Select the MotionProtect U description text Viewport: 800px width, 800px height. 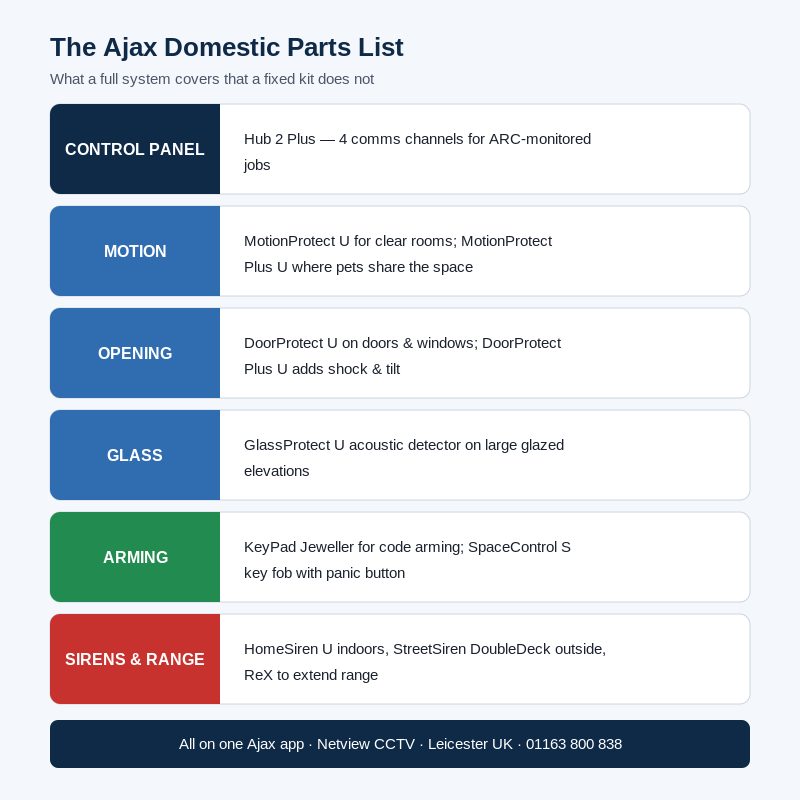(398, 254)
